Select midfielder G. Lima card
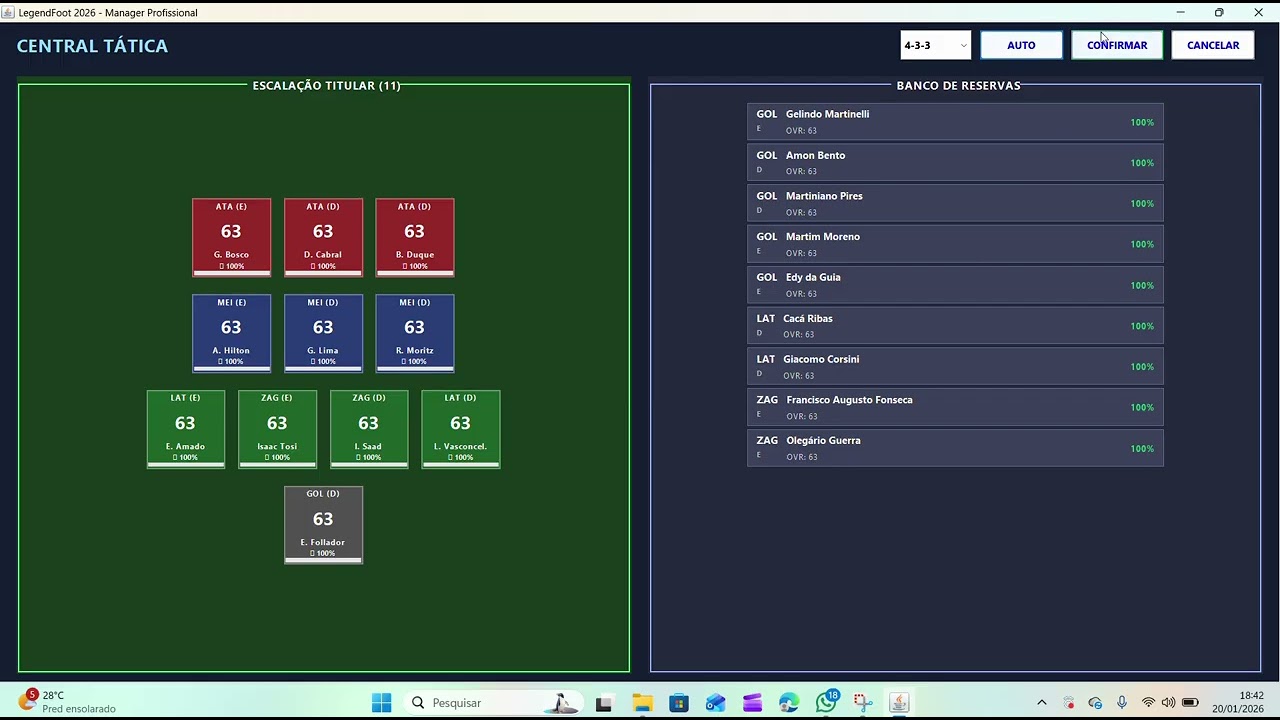The height and width of the screenshot is (720, 1280). (323, 333)
